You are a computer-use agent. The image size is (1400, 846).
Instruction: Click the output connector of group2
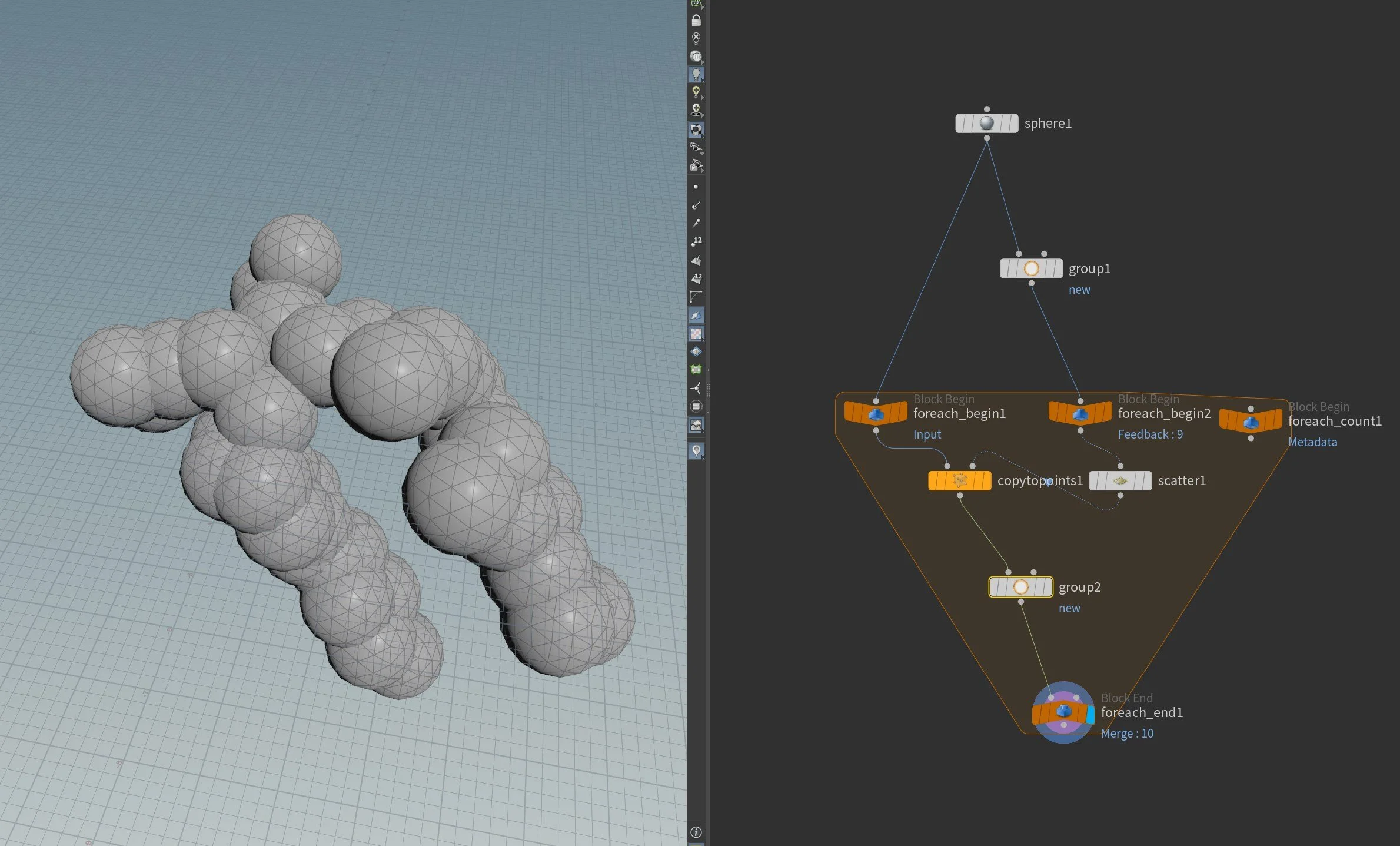pyautogui.click(x=1020, y=602)
